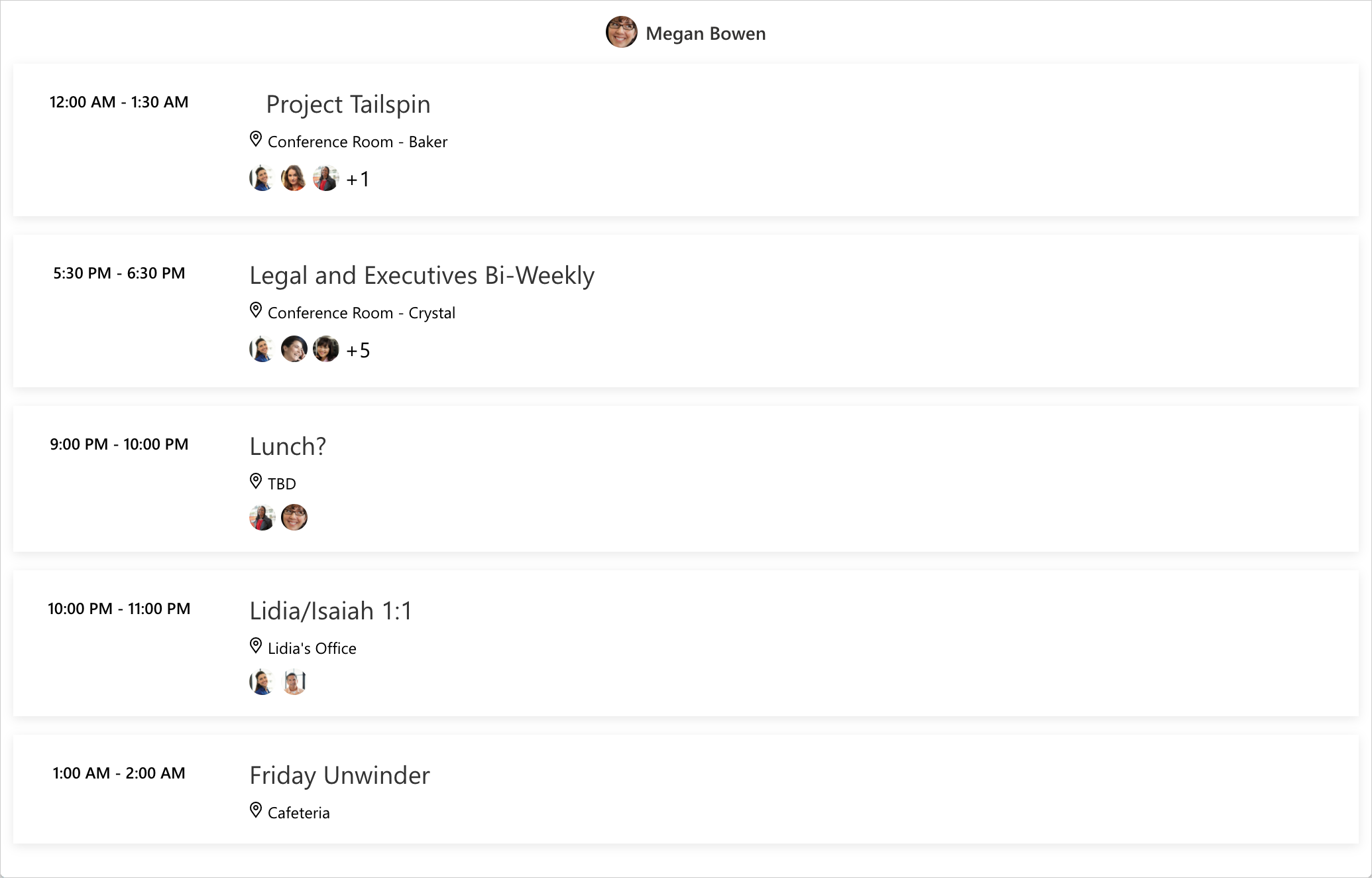This screenshot has height=878, width=1372.
Task: Select the Legal and Executives Bi-Weekly event
Action: pyautogui.click(x=421, y=275)
